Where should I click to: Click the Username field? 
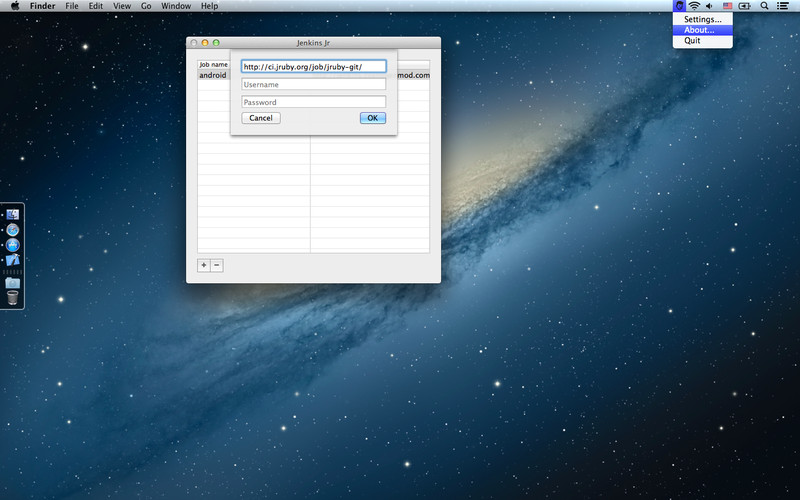pos(314,84)
